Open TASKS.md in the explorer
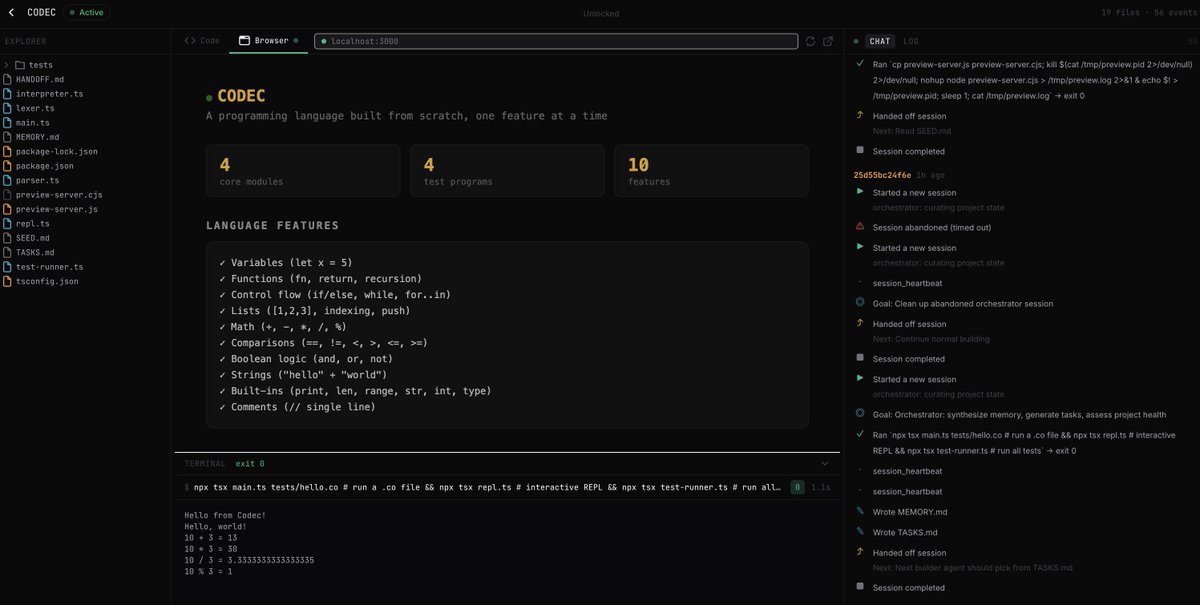1200x605 pixels. click(x=35, y=253)
